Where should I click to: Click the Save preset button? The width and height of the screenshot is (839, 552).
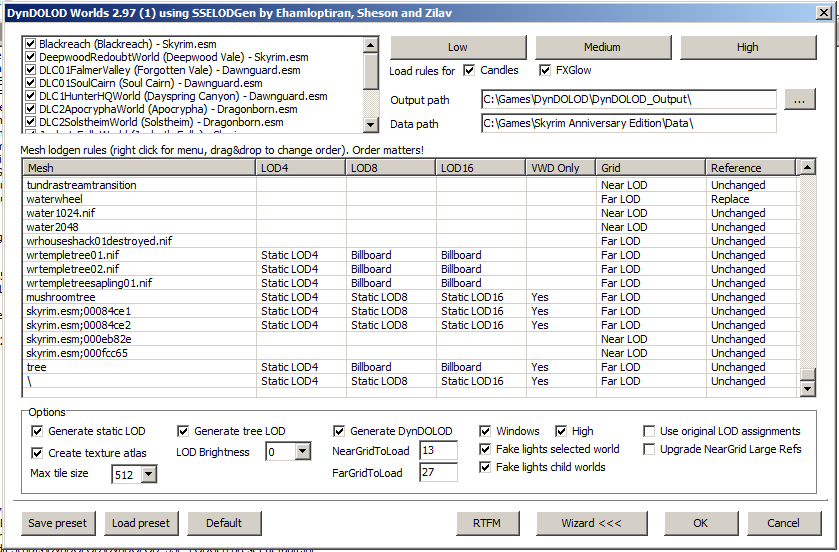click(58, 523)
